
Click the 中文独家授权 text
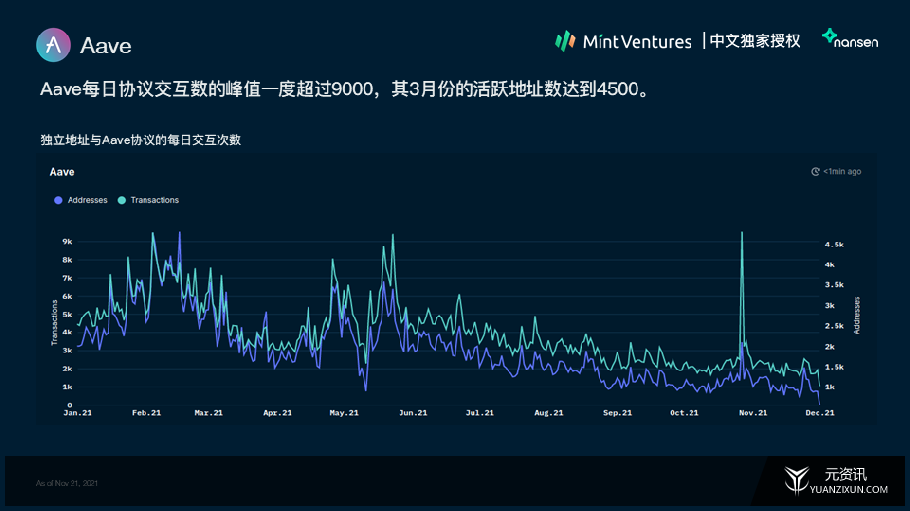point(754,41)
